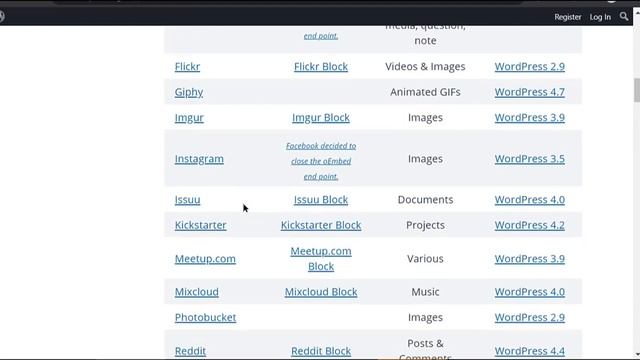Open the Issuu Block link
Viewport: 640px width, 360px height.
point(321,200)
